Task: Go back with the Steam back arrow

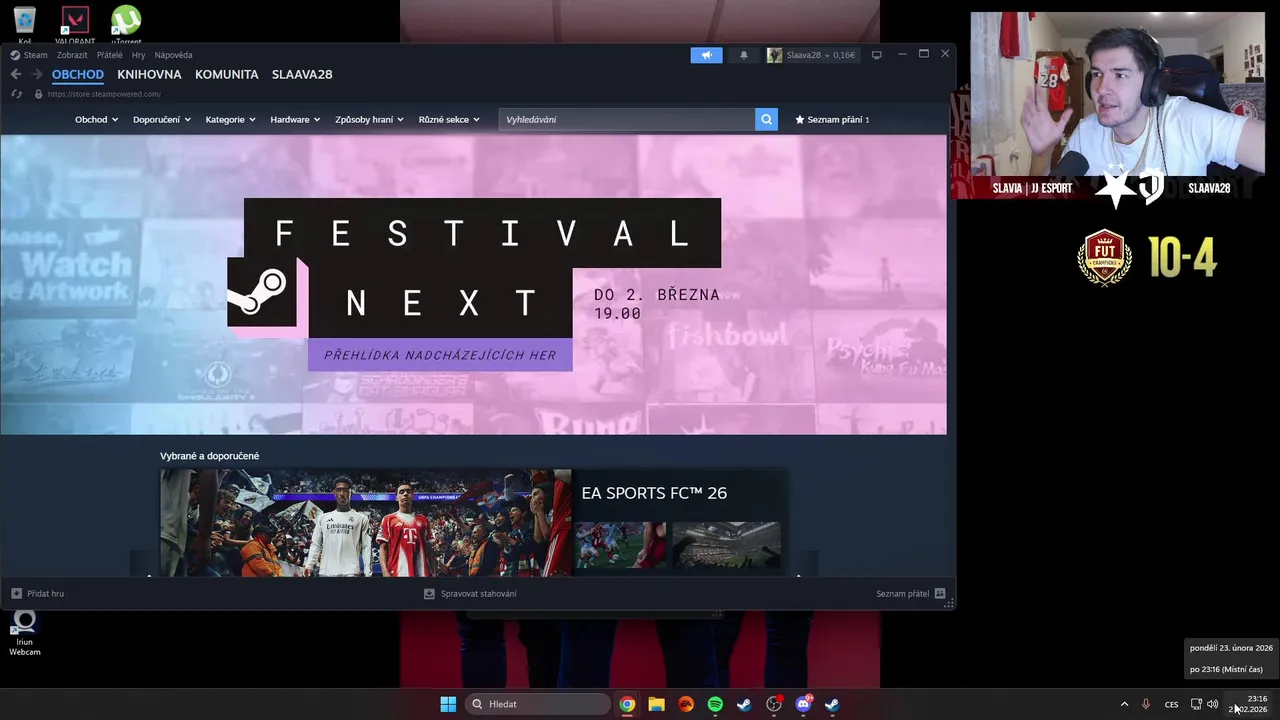Action: (x=16, y=74)
